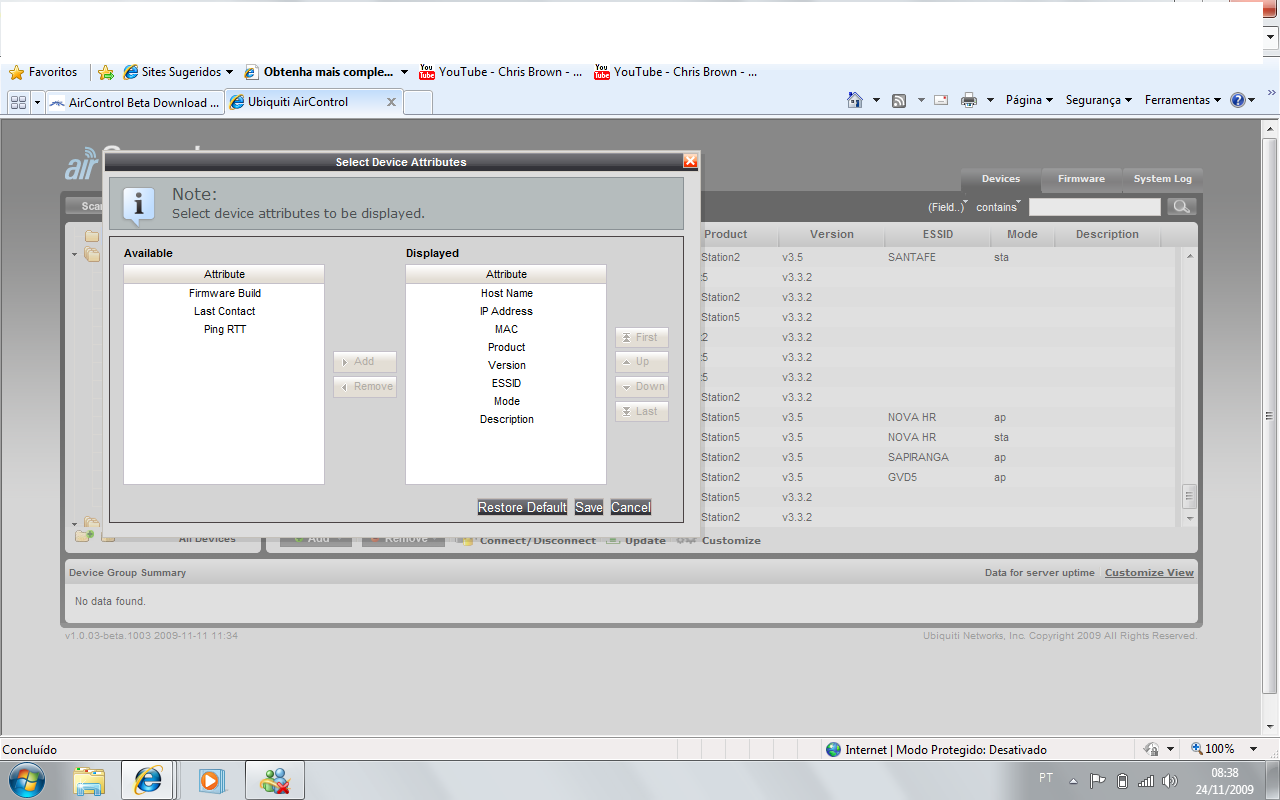Click the SANTAFE ESSID cell

pyautogui.click(x=912, y=257)
